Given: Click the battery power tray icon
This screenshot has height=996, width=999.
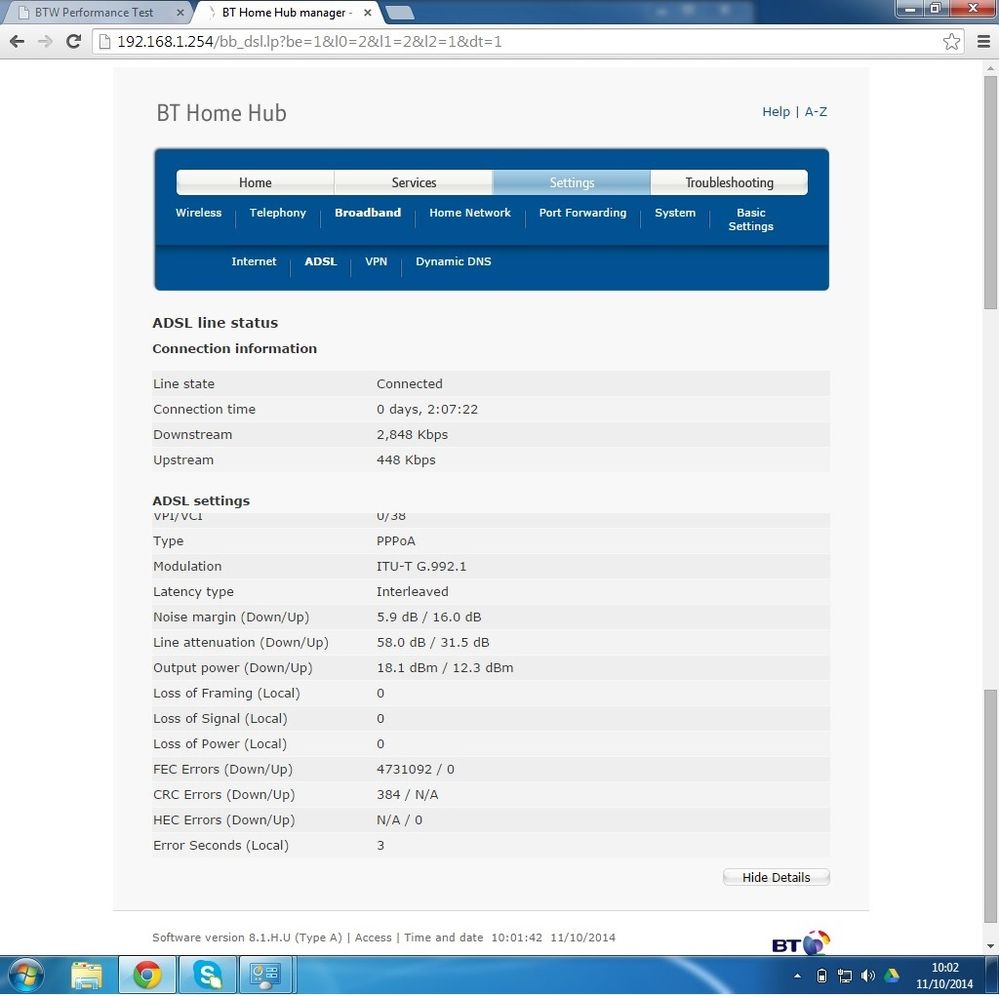Looking at the screenshot, I should tap(822, 976).
